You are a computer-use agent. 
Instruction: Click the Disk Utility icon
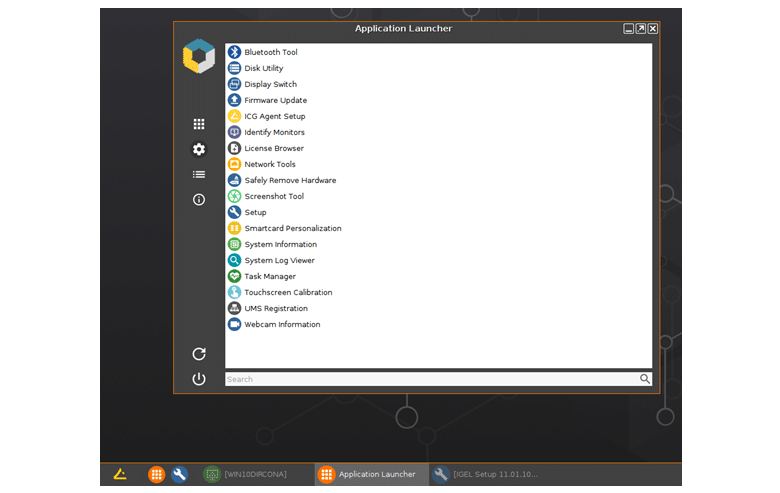coord(234,68)
